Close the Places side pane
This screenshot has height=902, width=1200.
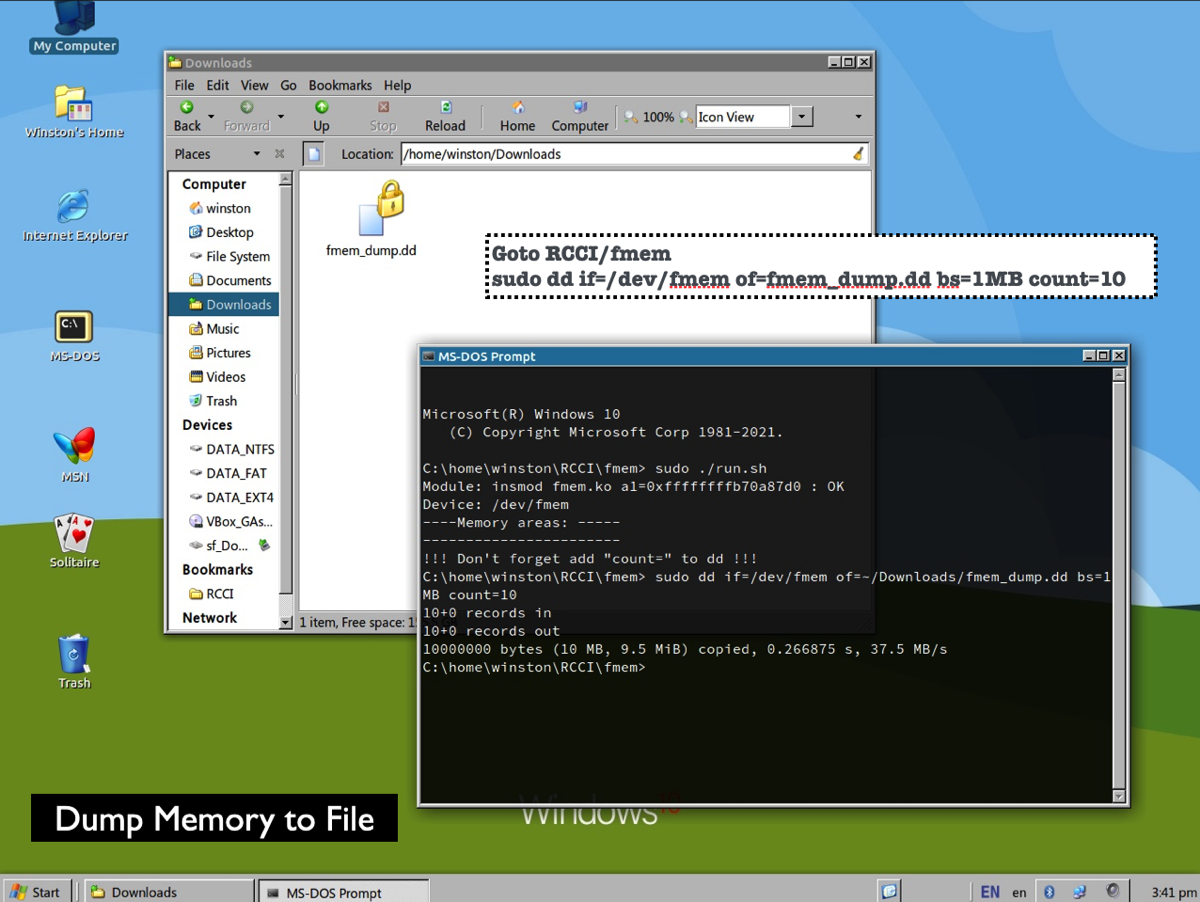click(x=280, y=154)
